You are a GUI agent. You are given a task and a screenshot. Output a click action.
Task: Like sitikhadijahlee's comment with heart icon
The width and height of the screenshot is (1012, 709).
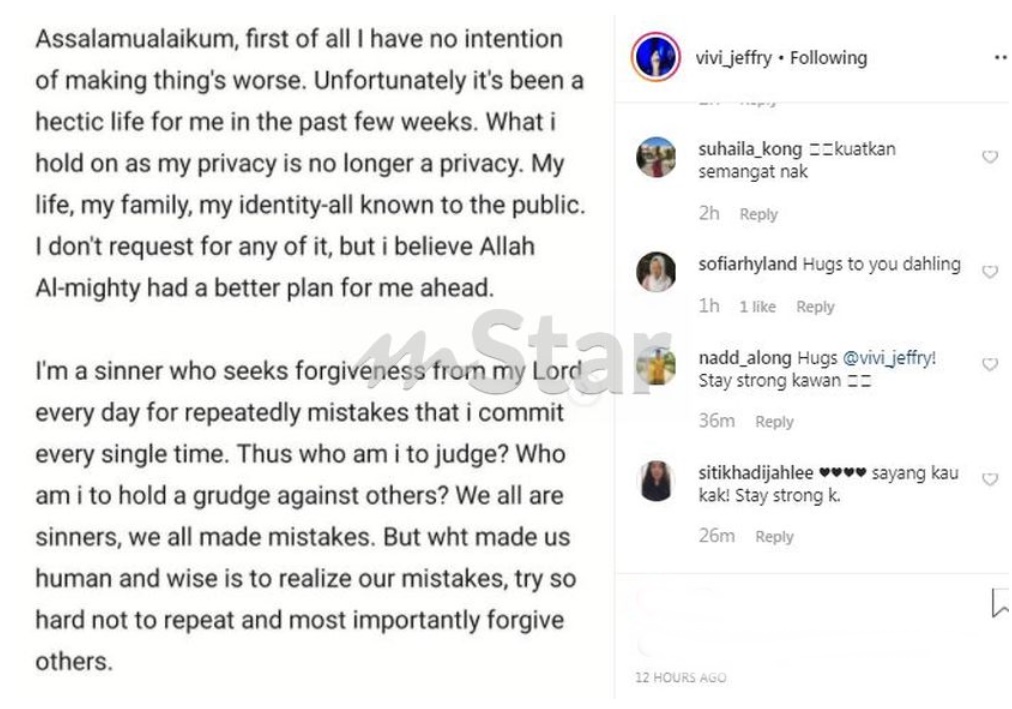point(989,479)
